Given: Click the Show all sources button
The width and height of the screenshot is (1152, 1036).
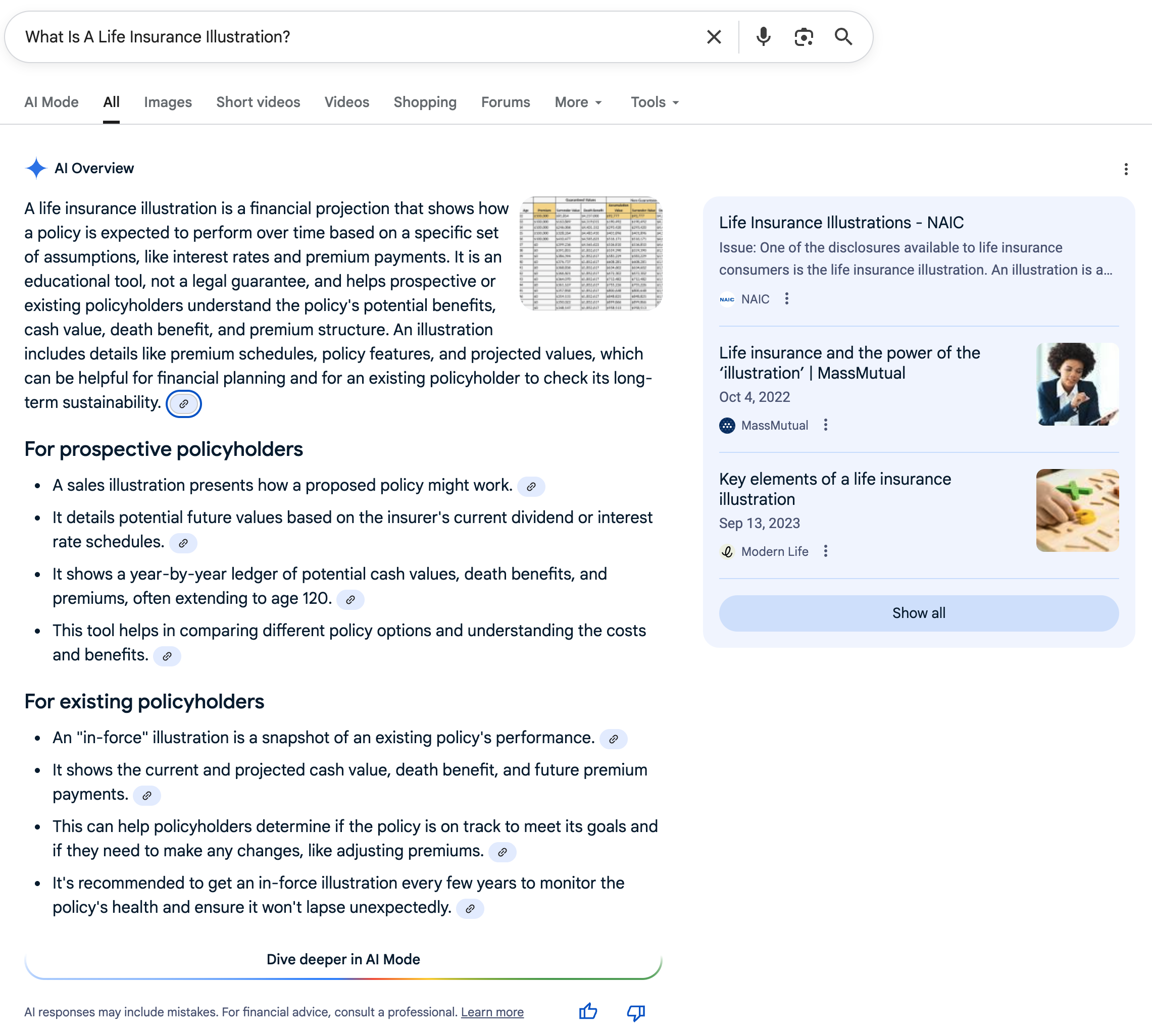Looking at the screenshot, I should tap(918, 613).
